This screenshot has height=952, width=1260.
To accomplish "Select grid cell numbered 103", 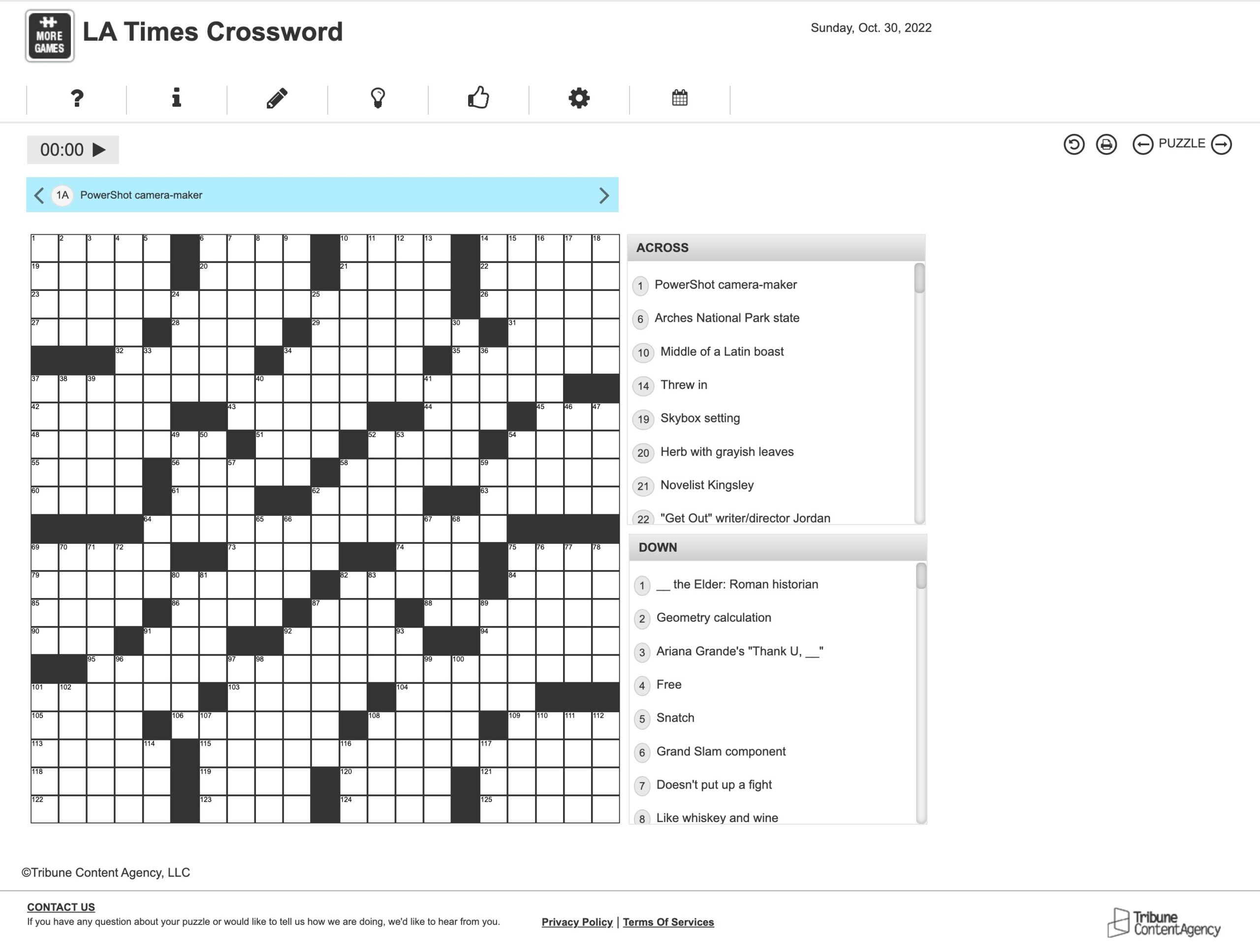I will [241, 697].
